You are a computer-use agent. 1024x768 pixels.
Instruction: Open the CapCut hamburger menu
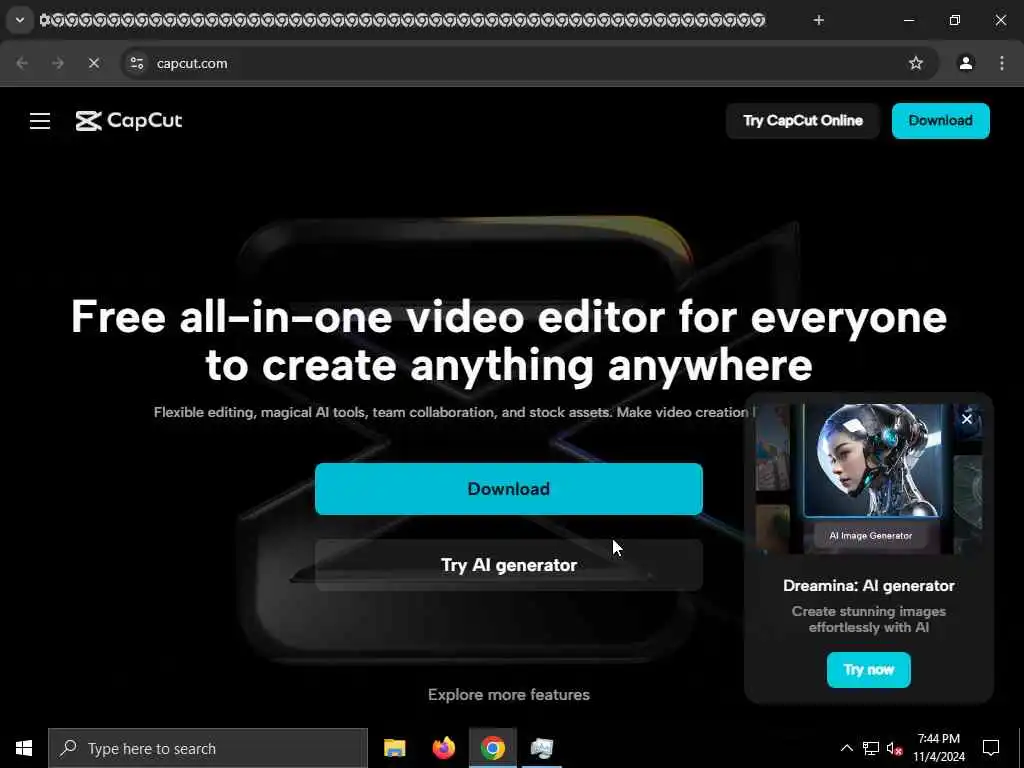click(x=40, y=121)
